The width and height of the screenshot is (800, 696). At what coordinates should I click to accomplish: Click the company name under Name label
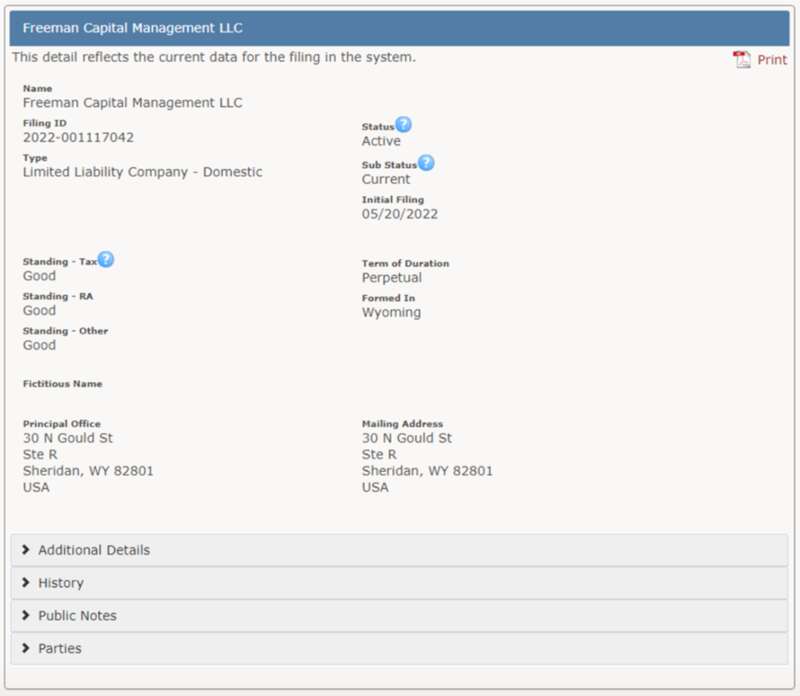(x=133, y=103)
